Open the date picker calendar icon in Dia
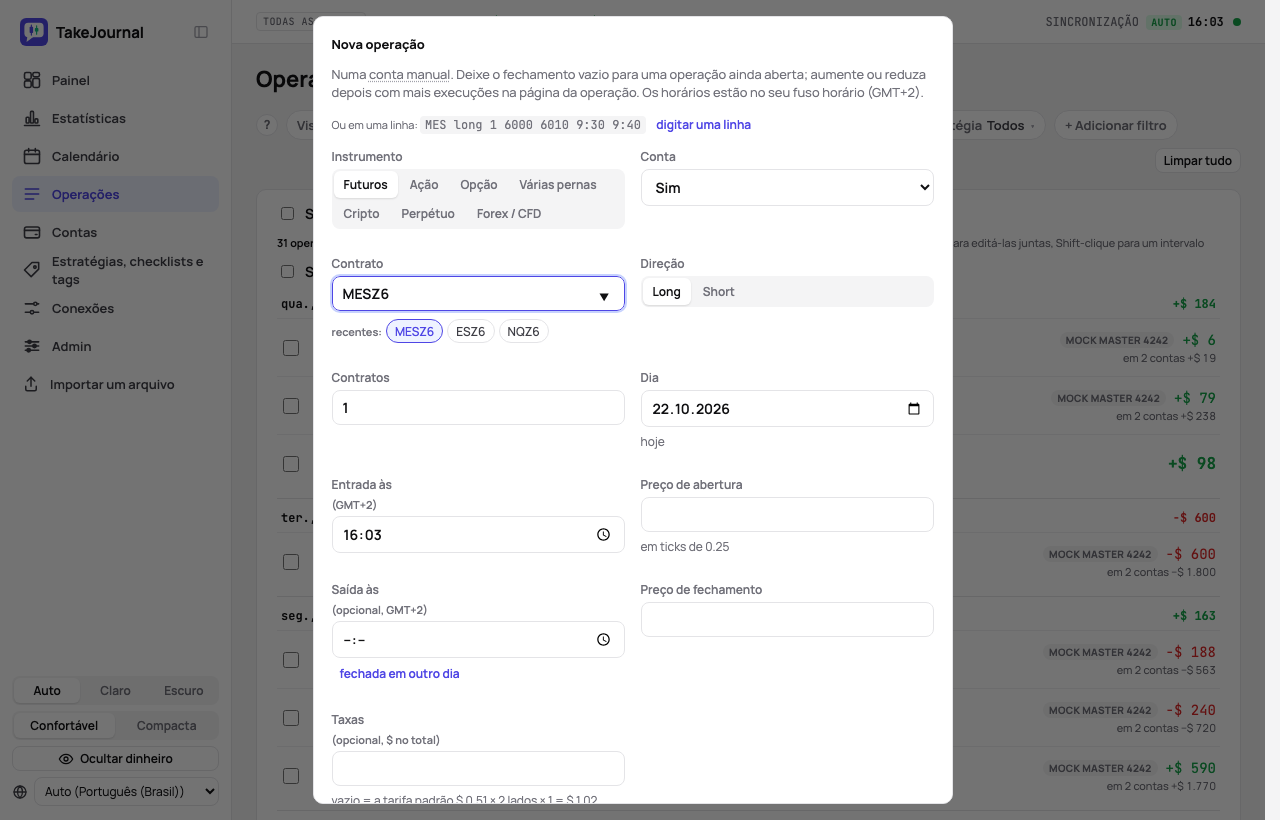This screenshot has height=820, width=1280. coord(913,408)
